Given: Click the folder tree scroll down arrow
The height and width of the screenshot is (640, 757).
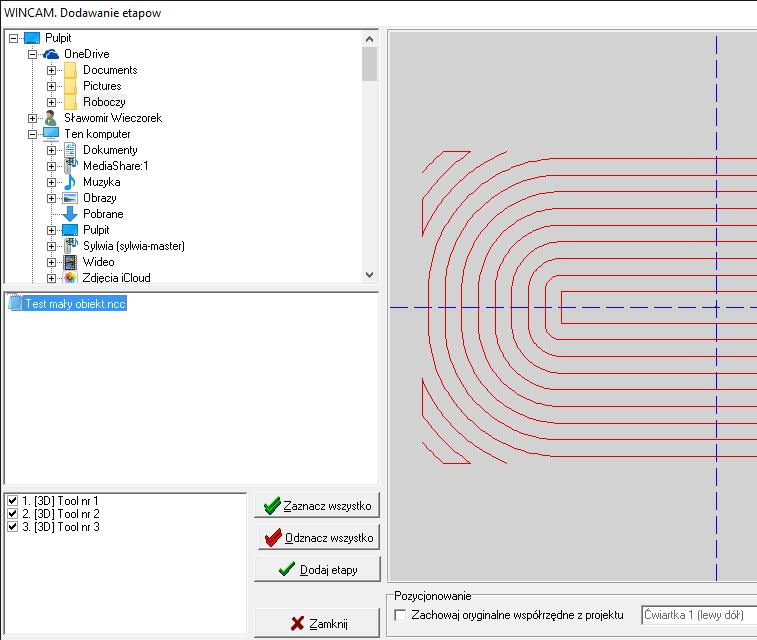Looking at the screenshot, I should coord(369,275).
